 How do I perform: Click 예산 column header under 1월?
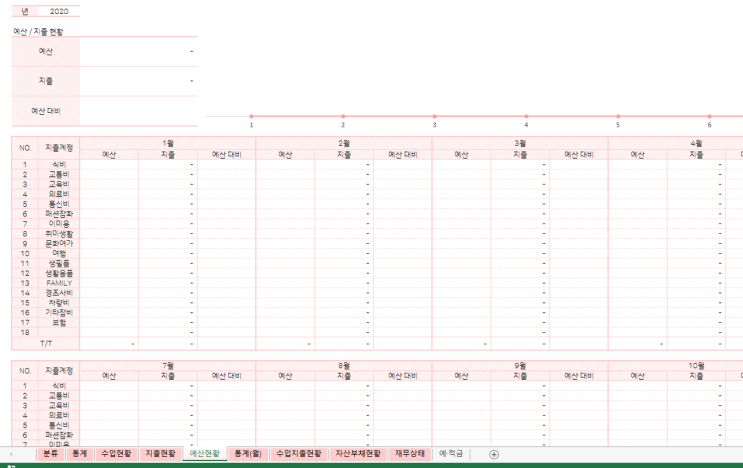109,154
